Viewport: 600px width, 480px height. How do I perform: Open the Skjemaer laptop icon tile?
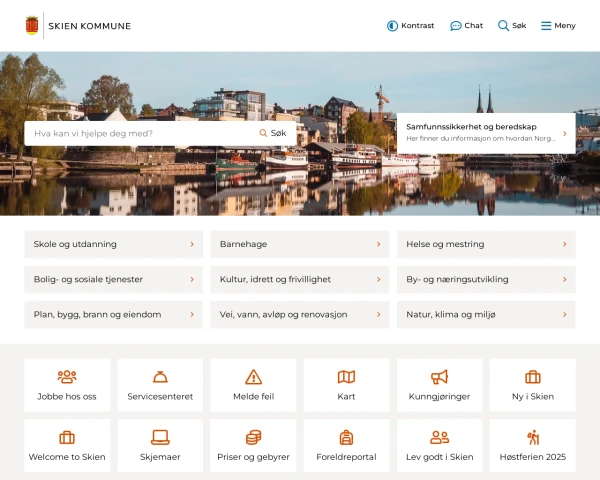pos(160,437)
